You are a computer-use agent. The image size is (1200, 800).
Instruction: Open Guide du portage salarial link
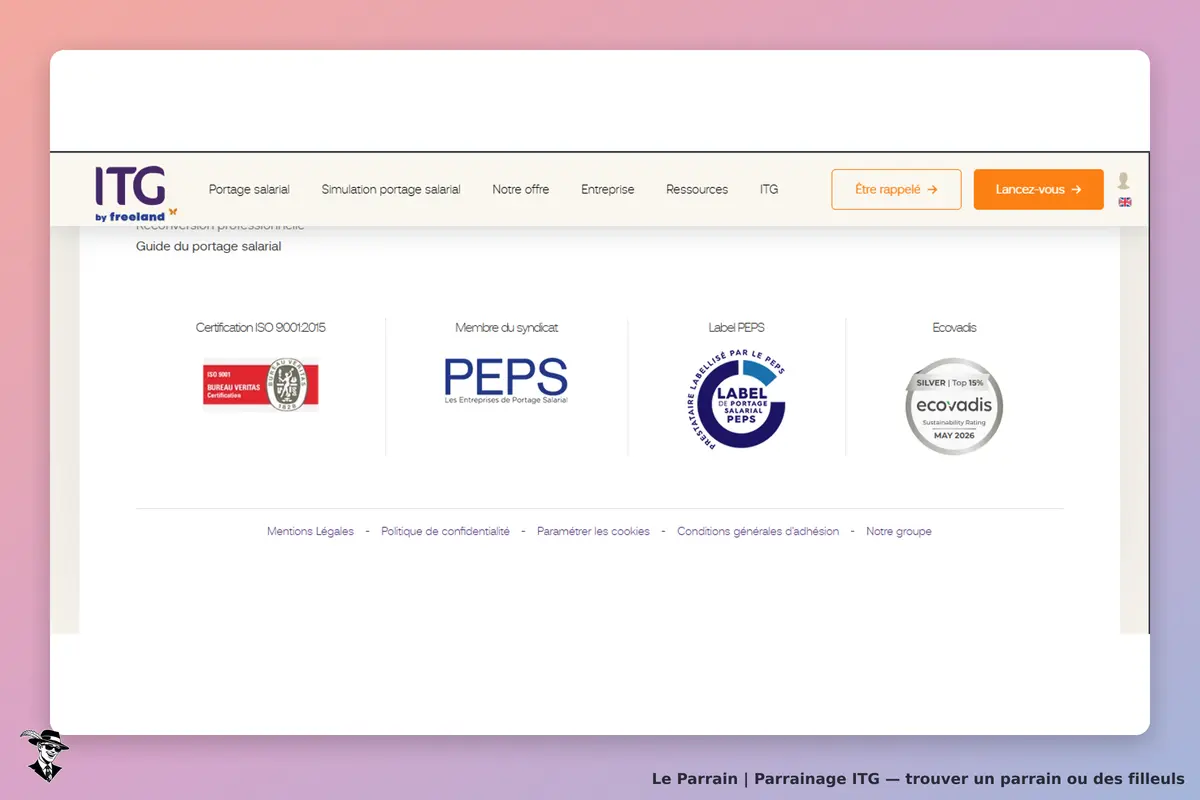pyautogui.click(x=209, y=246)
